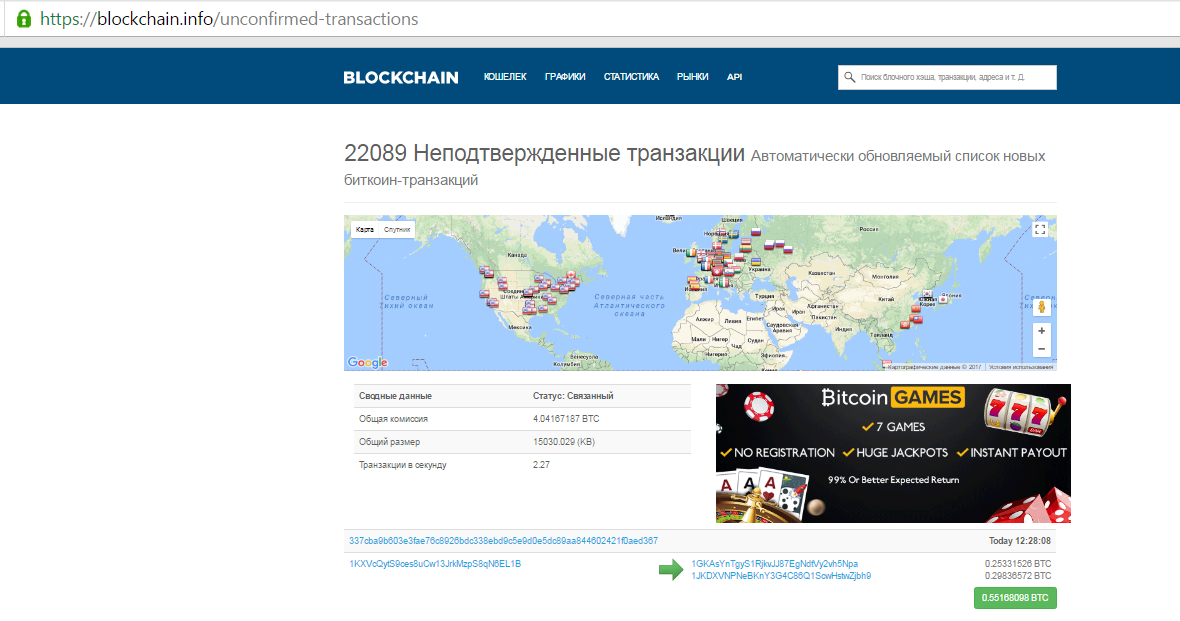Open transaction hash 337cba9b603e link
The width and height of the screenshot is (1180, 621).
[x=503, y=541]
